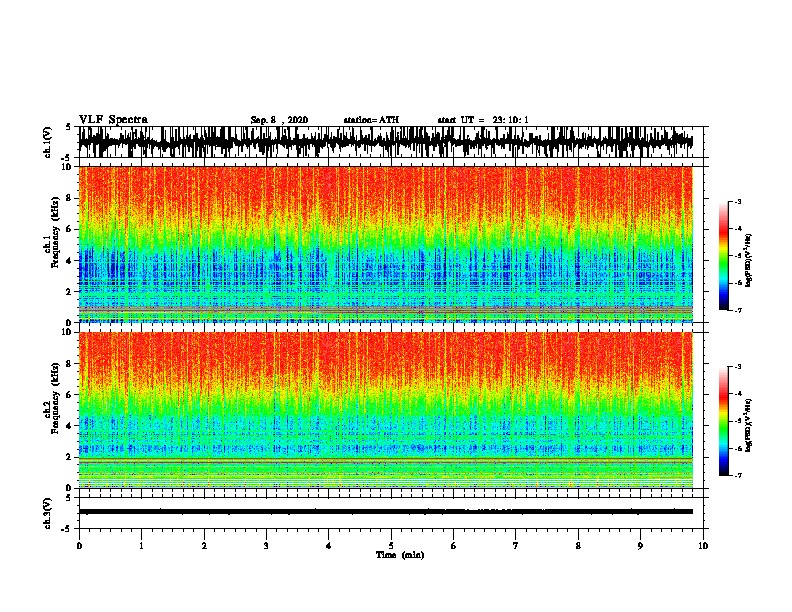Click the ch.2 color scale bar
The height and width of the screenshot is (612, 792).
click(723, 421)
